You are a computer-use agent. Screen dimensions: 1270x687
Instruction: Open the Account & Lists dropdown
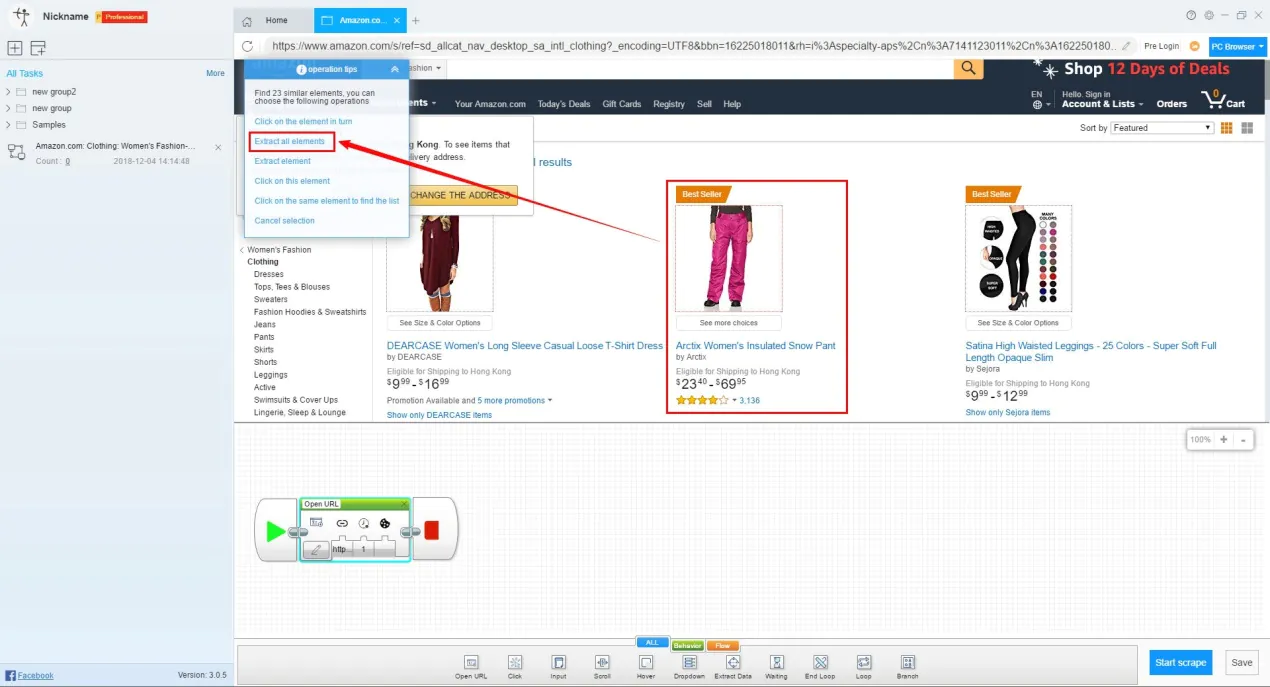[x=1102, y=104]
